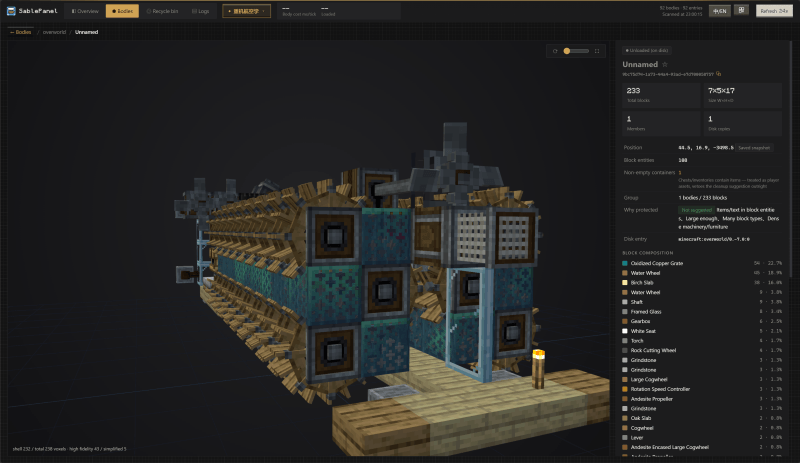The height and width of the screenshot is (463, 800).
Task: Click the SablePanel logo icon
Action: coord(11,11)
